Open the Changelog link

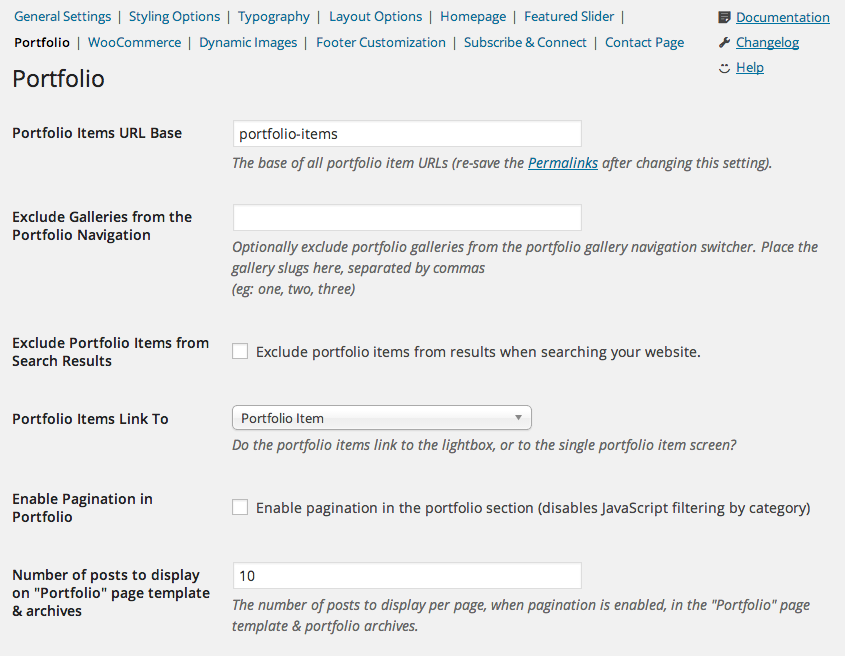[x=767, y=42]
